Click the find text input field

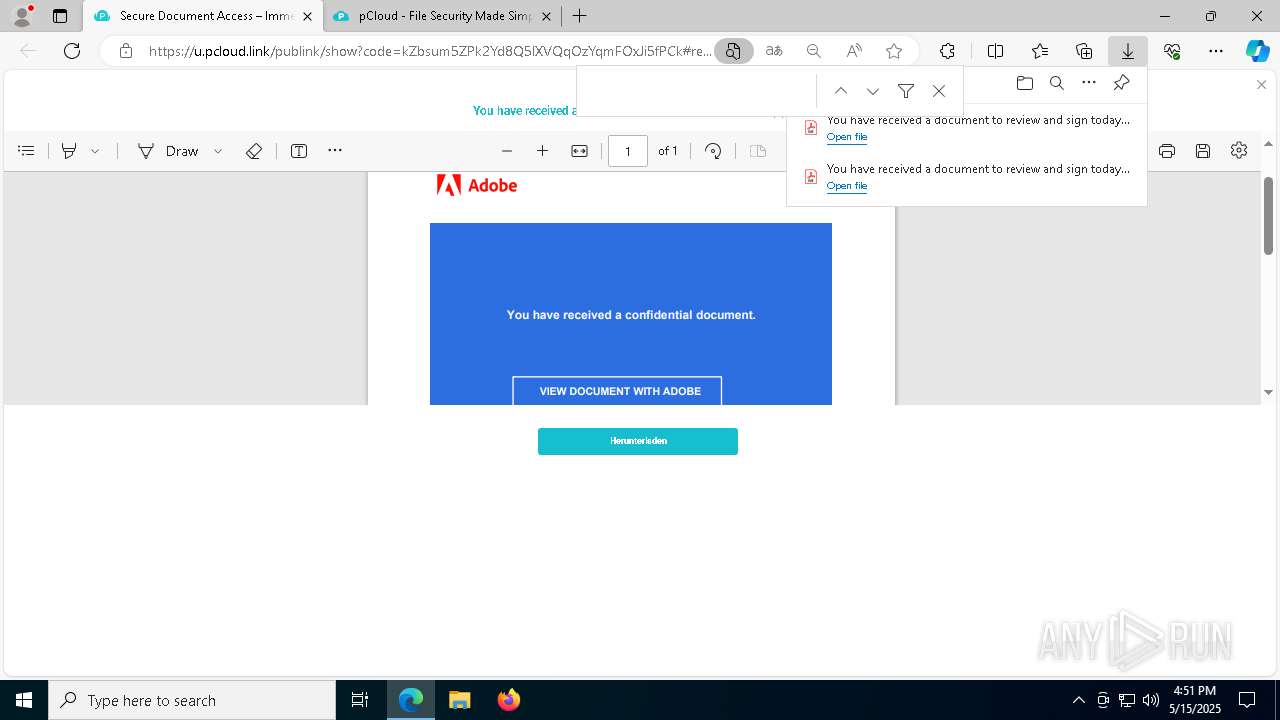(x=697, y=91)
